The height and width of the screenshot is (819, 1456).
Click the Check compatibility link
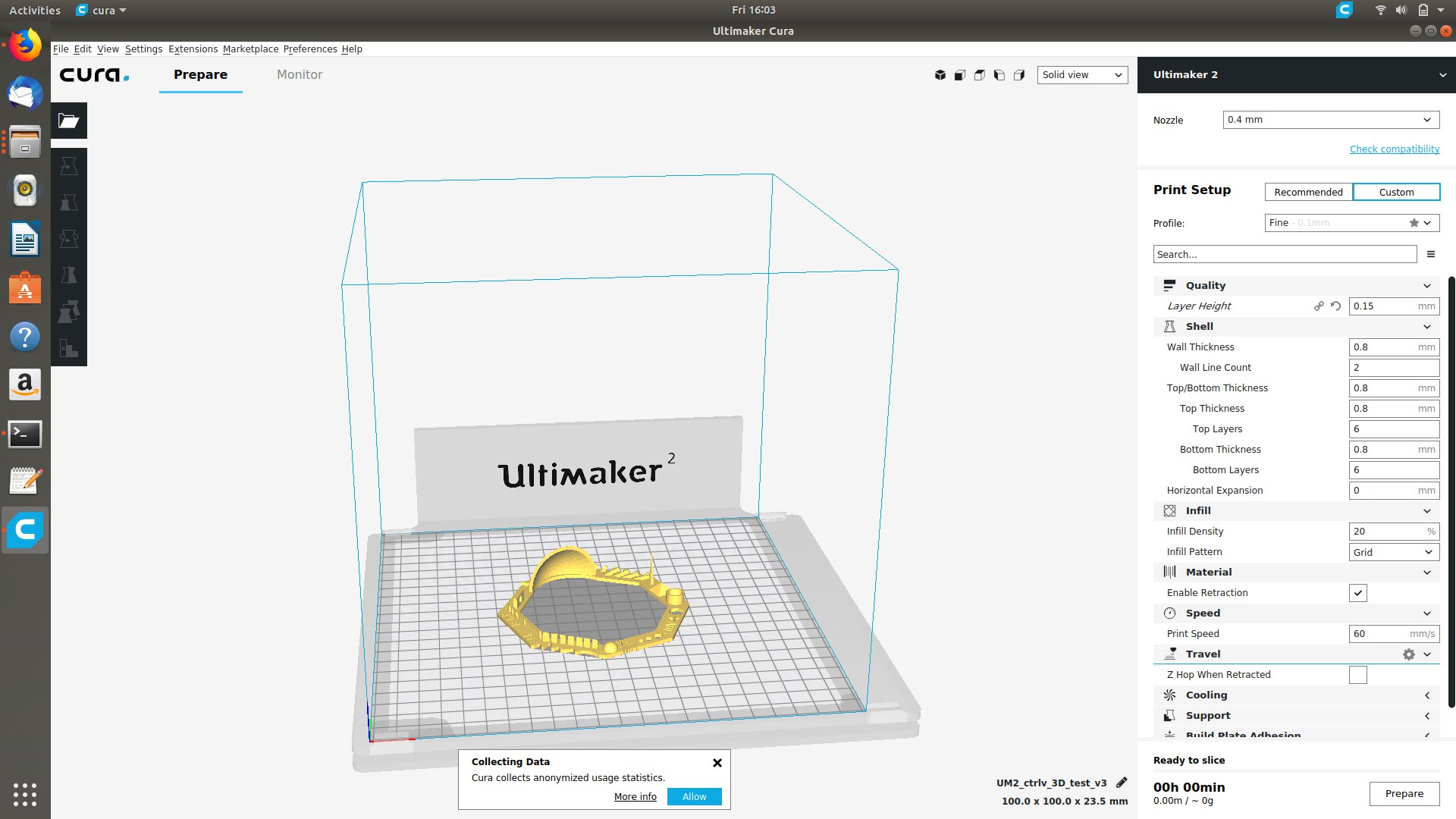(x=1394, y=149)
